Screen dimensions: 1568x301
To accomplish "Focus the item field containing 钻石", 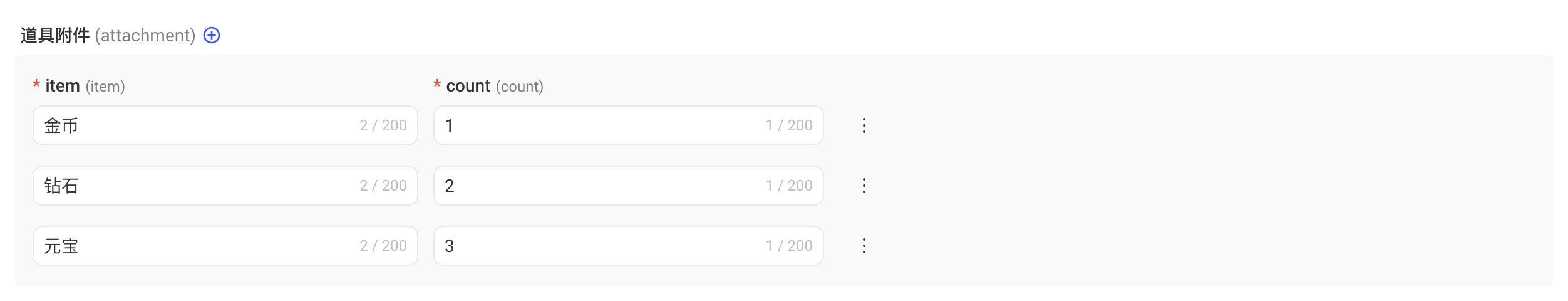I will coord(225,186).
